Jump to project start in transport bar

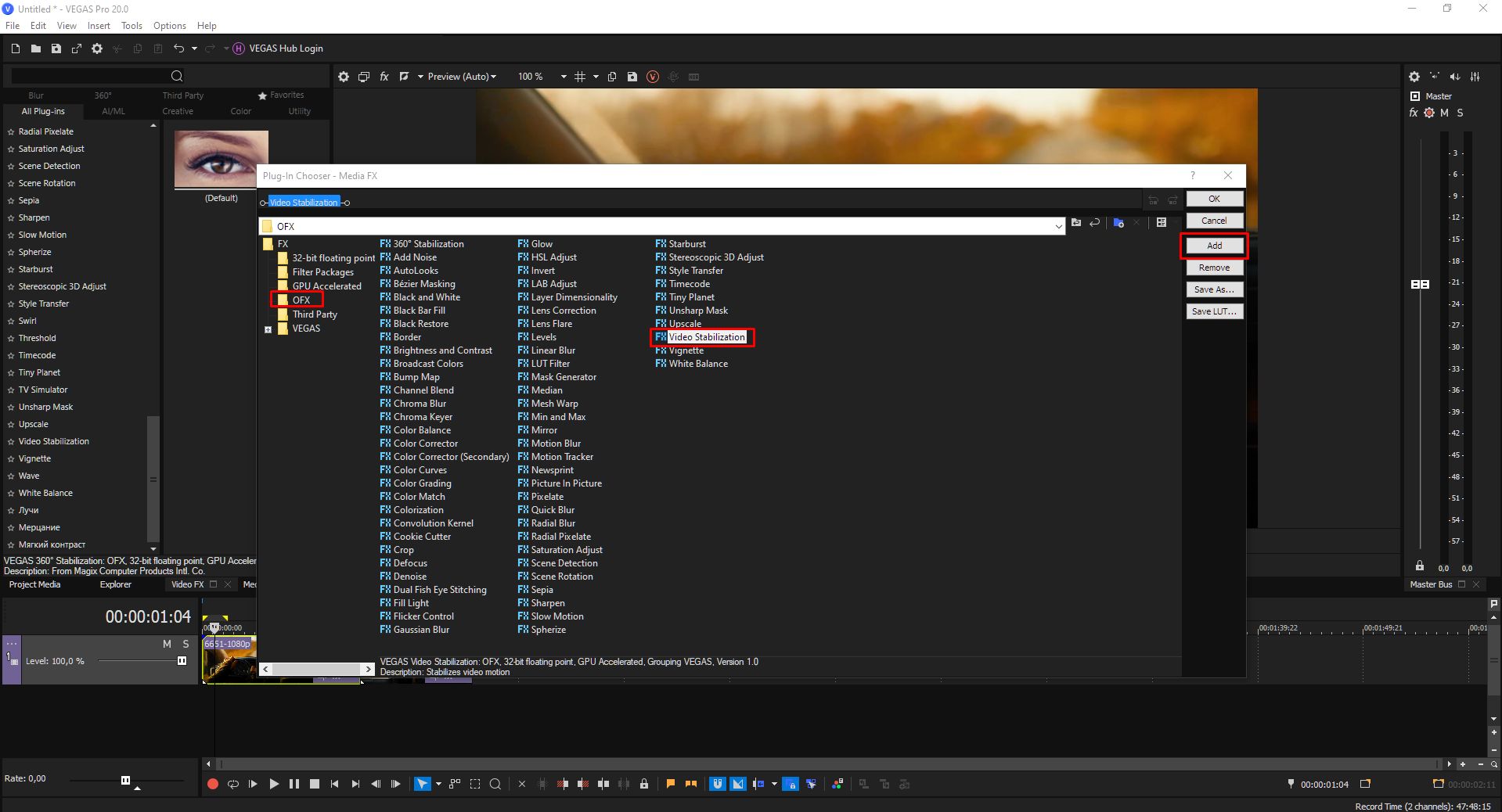pos(335,784)
